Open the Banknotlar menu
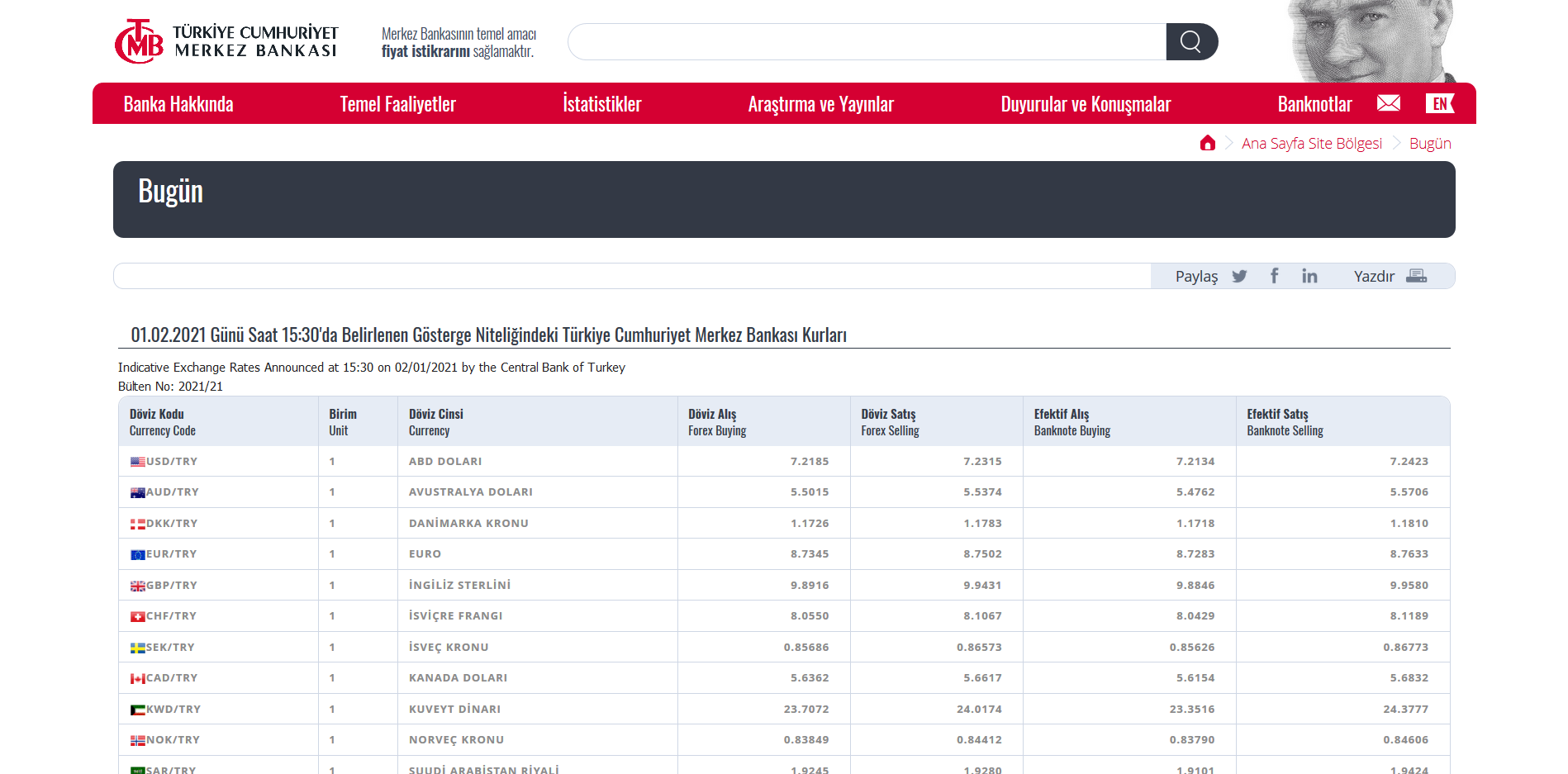 [x=1314, y=104]
